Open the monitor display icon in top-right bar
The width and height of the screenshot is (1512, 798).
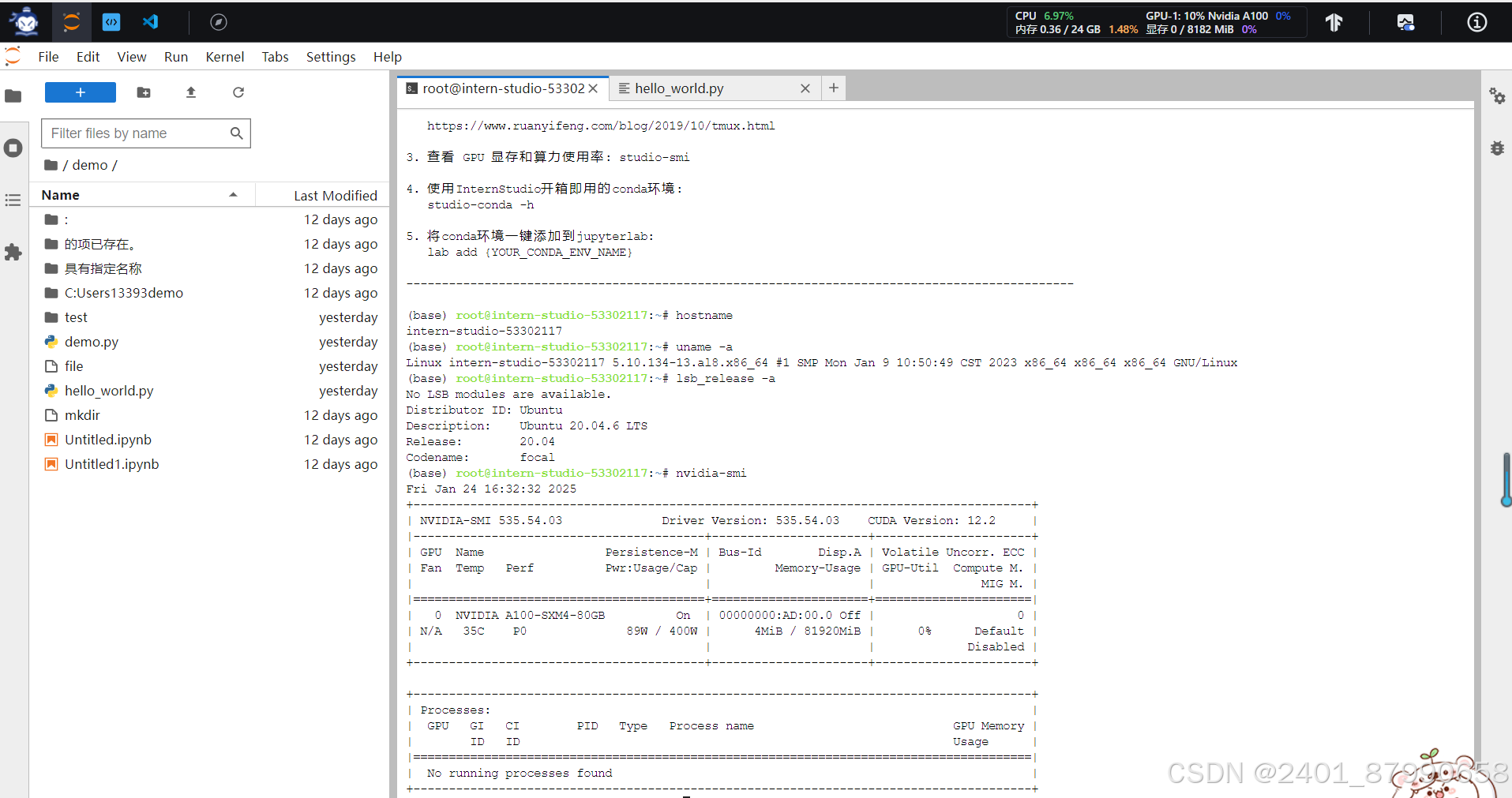(1405, 22)
